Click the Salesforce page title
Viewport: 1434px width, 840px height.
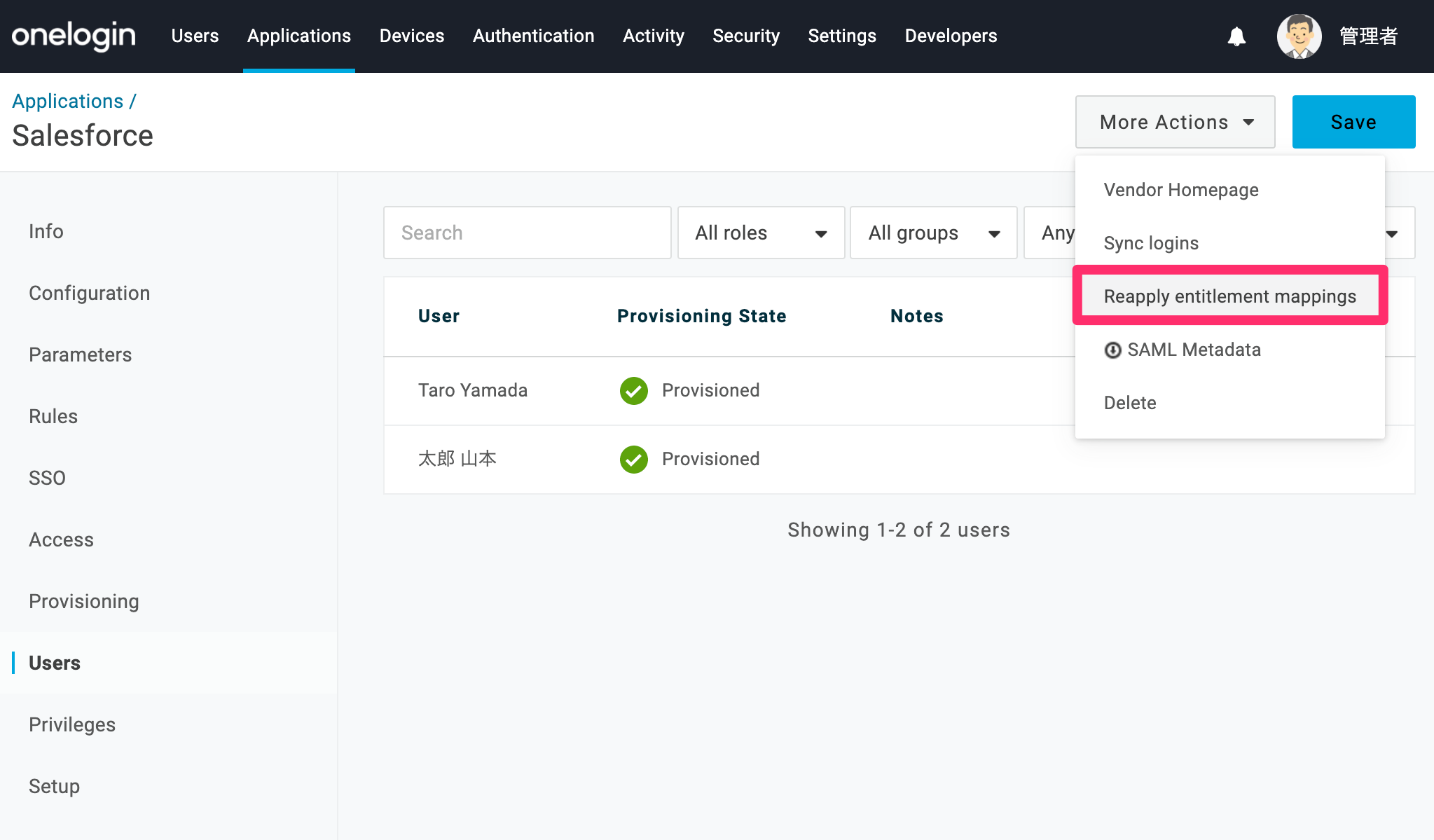click(x=83, y=135)
